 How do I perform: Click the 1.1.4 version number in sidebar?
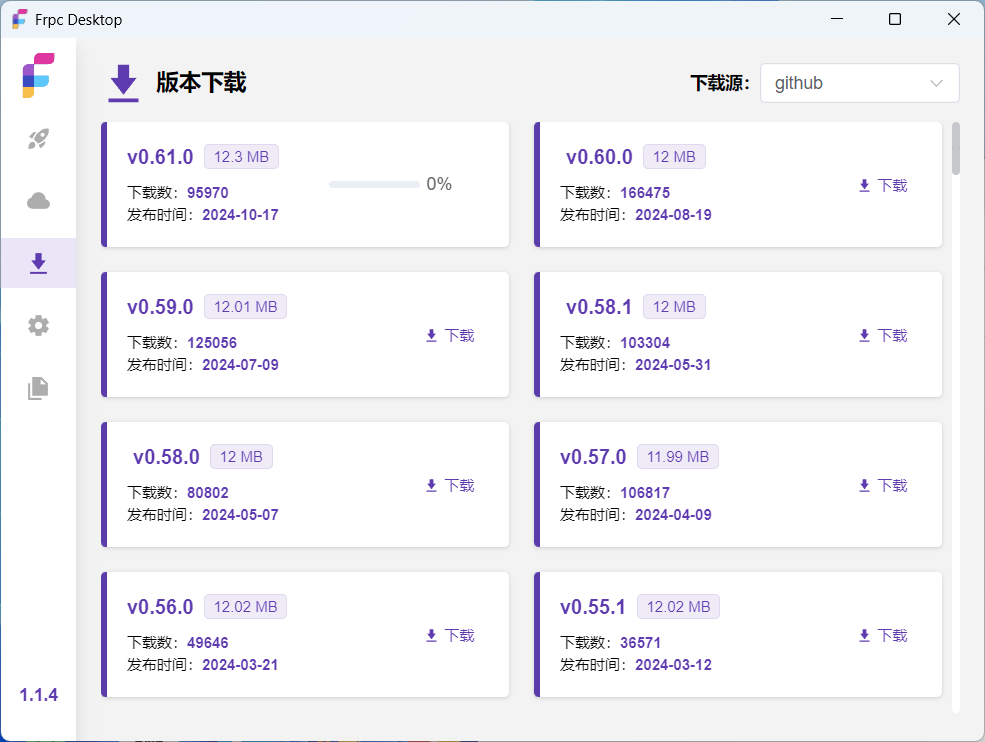coord(39,695)
